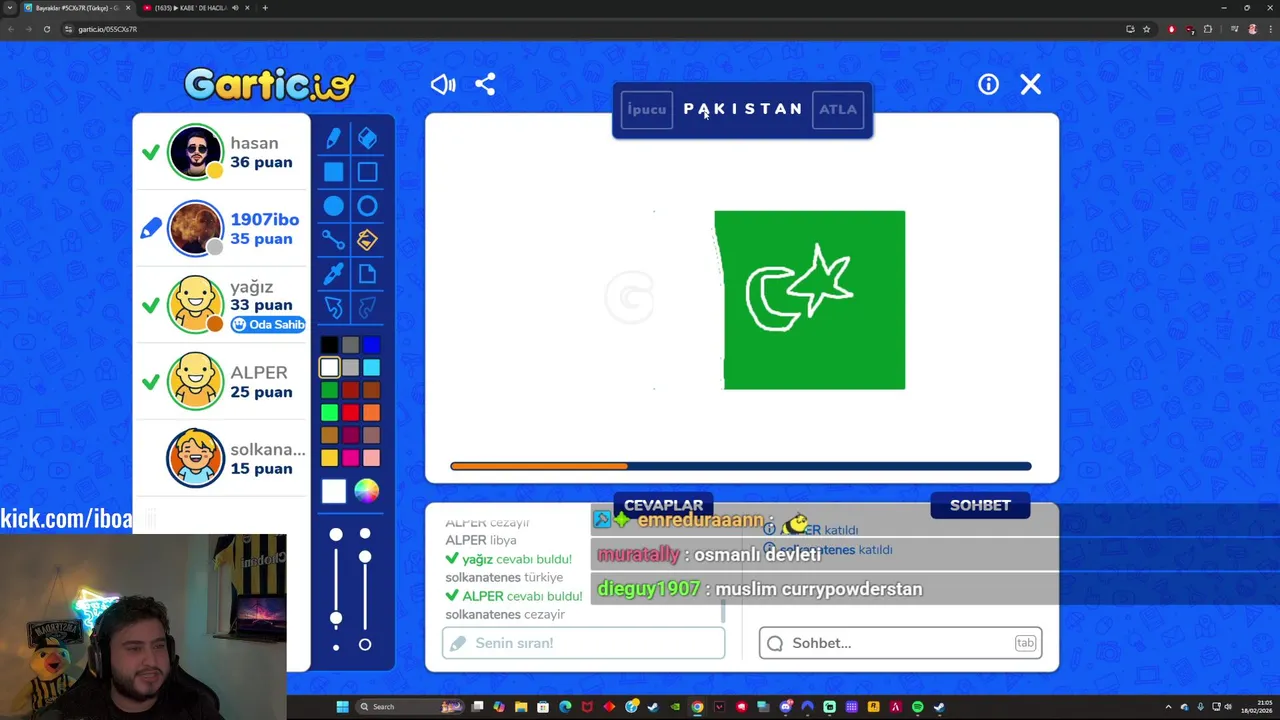Select player yağız avatar
The height and width of the screenshot is (720, 1280).
[195, 304]
